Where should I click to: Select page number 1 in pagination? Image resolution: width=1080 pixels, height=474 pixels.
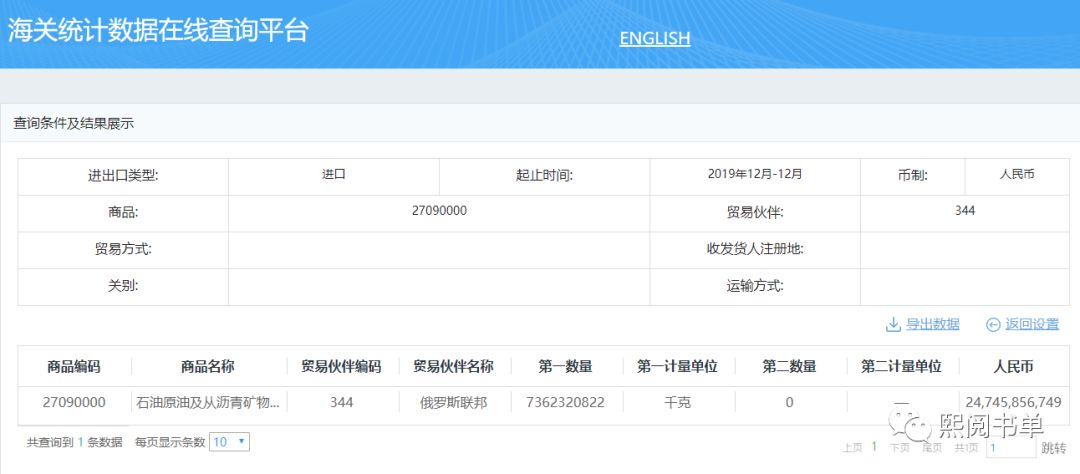(874, 446)
